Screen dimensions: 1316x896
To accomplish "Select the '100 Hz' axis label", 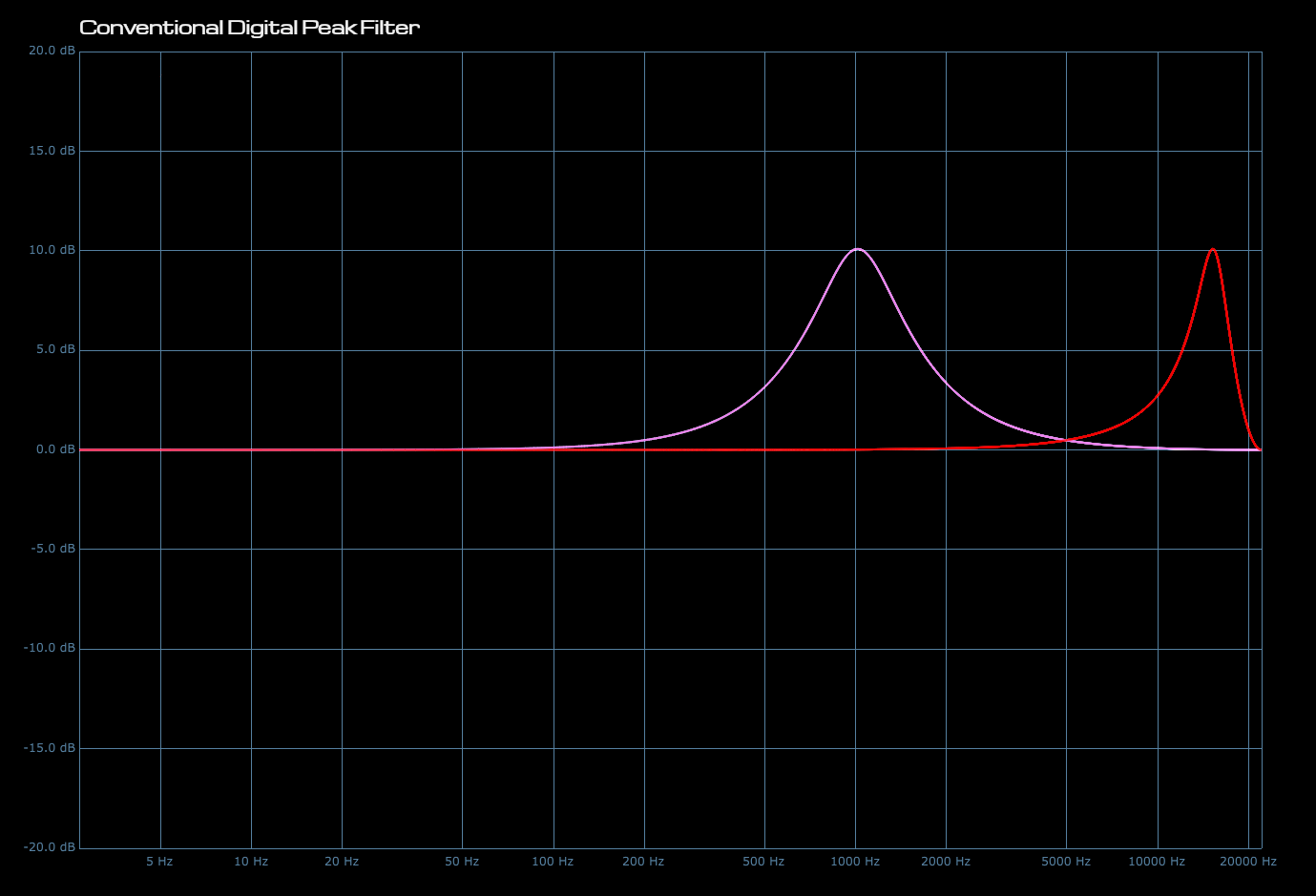I will tap(554, 861).
